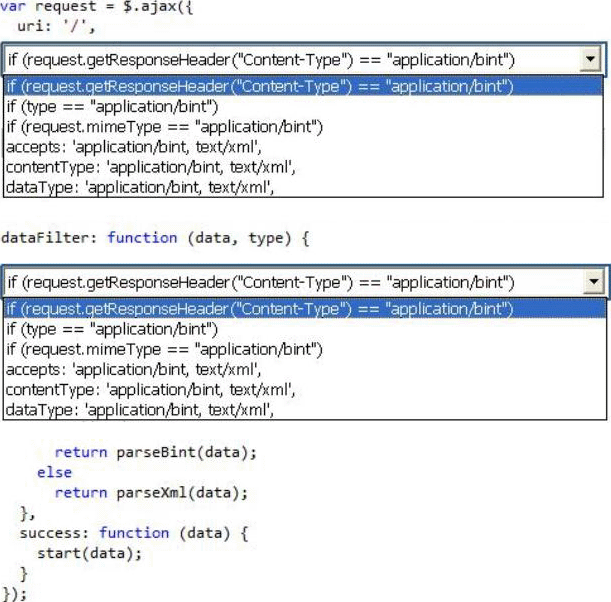
Task: Click the 'success: function (data)' code line
Action: point(132,533)
